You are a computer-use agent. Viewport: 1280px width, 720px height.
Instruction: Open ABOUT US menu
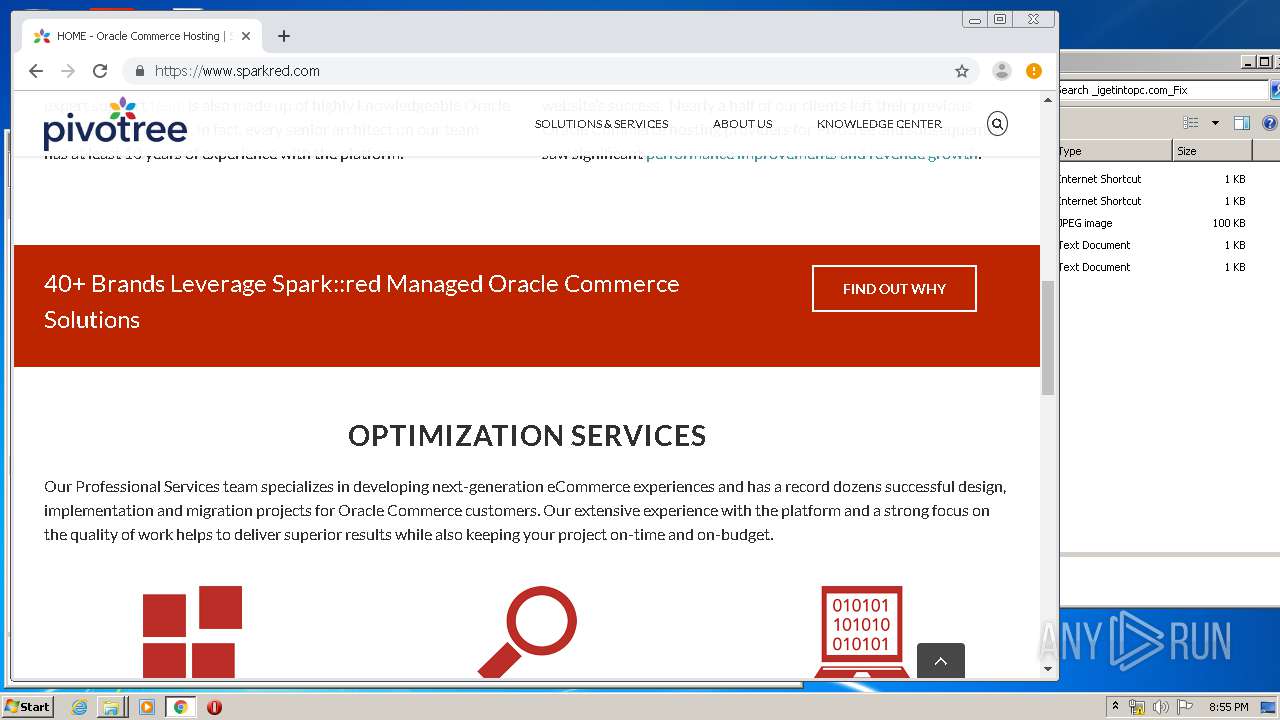pyautogui.click(x=743, y=124)
